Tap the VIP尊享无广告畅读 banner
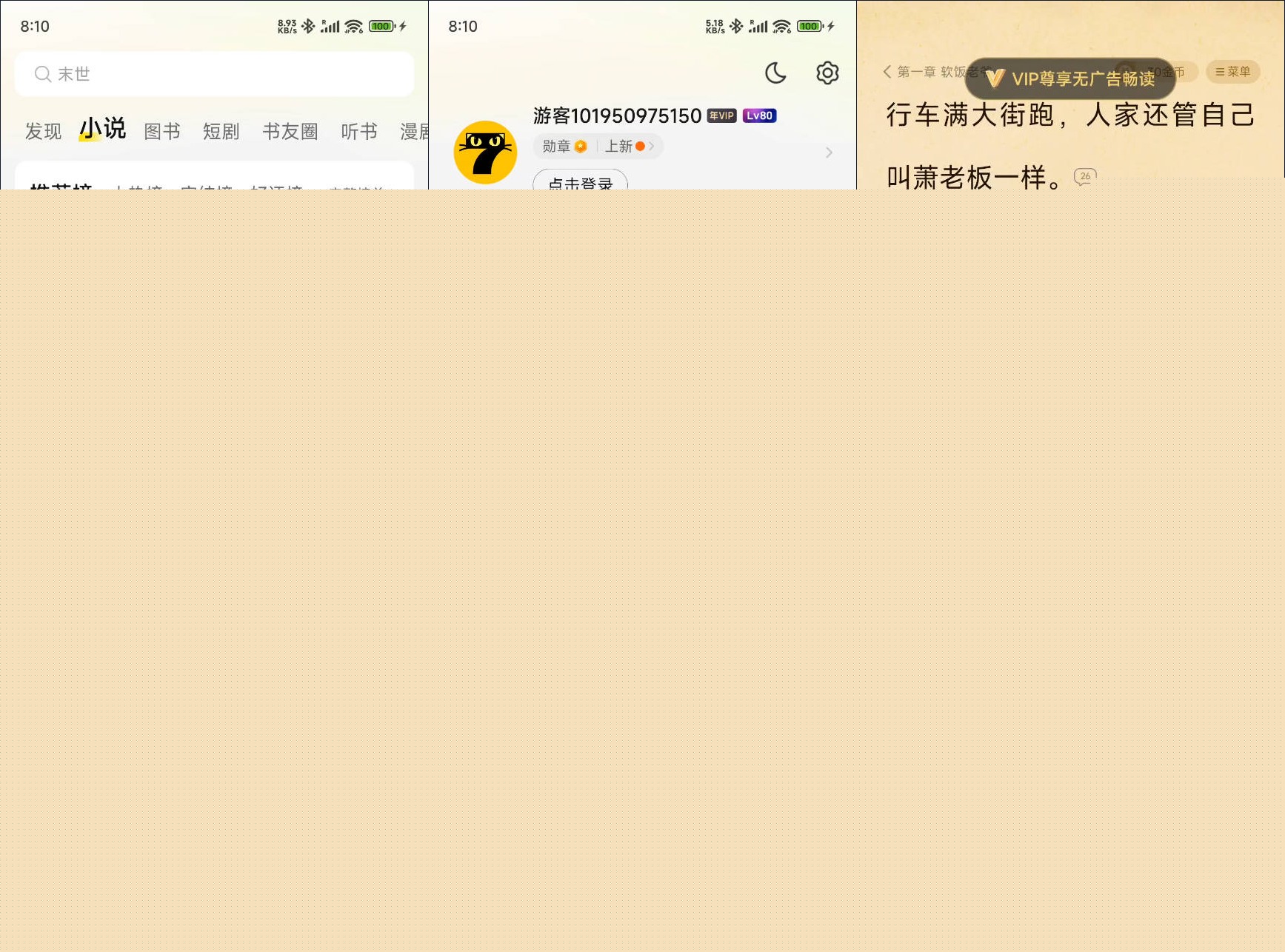1285x952 pixels. pos(1070,78)
